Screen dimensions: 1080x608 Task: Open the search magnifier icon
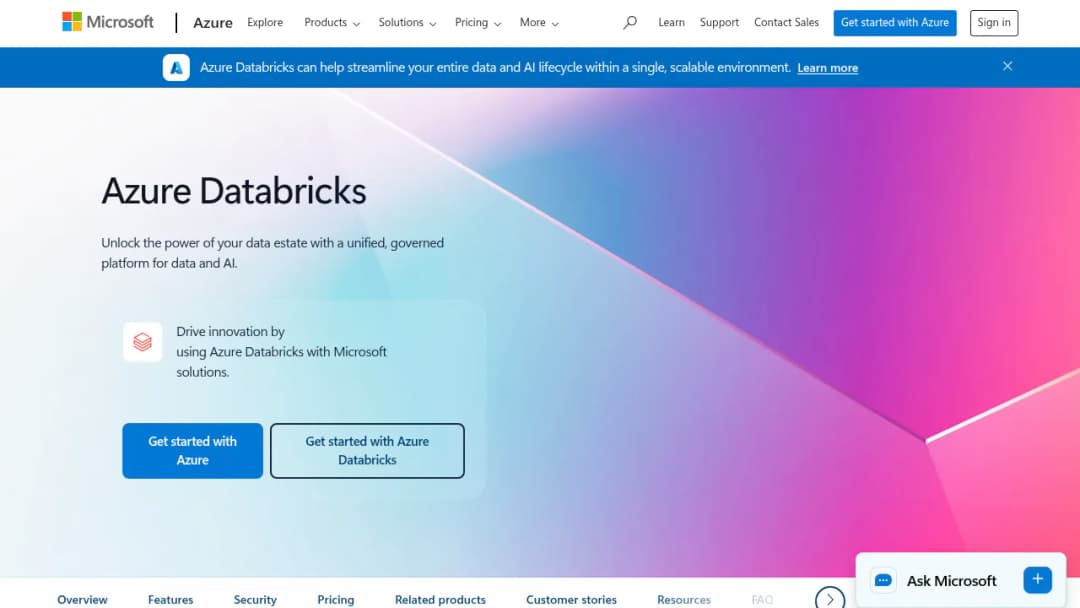(x=630, y=23)
